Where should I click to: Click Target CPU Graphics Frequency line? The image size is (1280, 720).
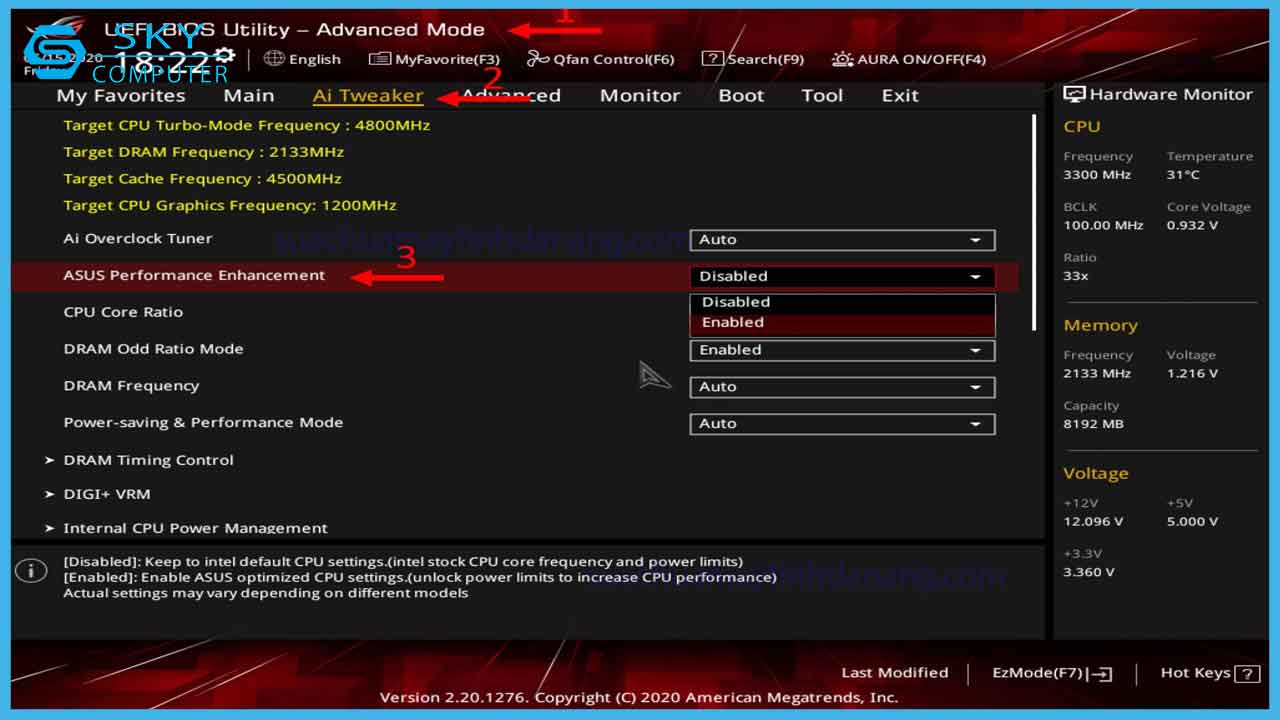click(x=230, y=205)
